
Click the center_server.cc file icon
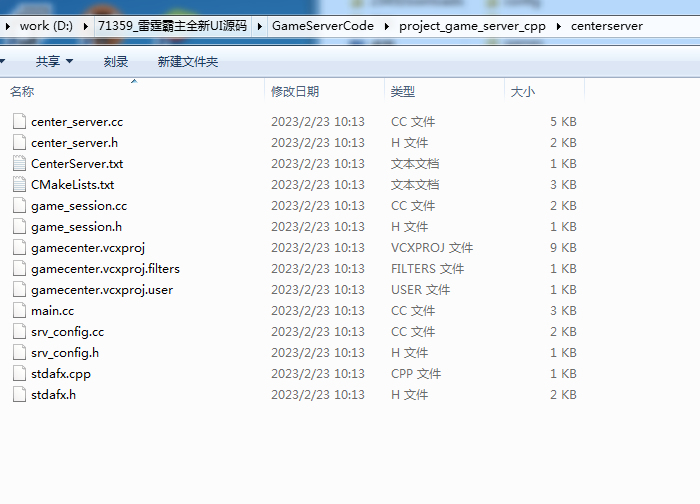pyautogui.click(x=19, y=121)
